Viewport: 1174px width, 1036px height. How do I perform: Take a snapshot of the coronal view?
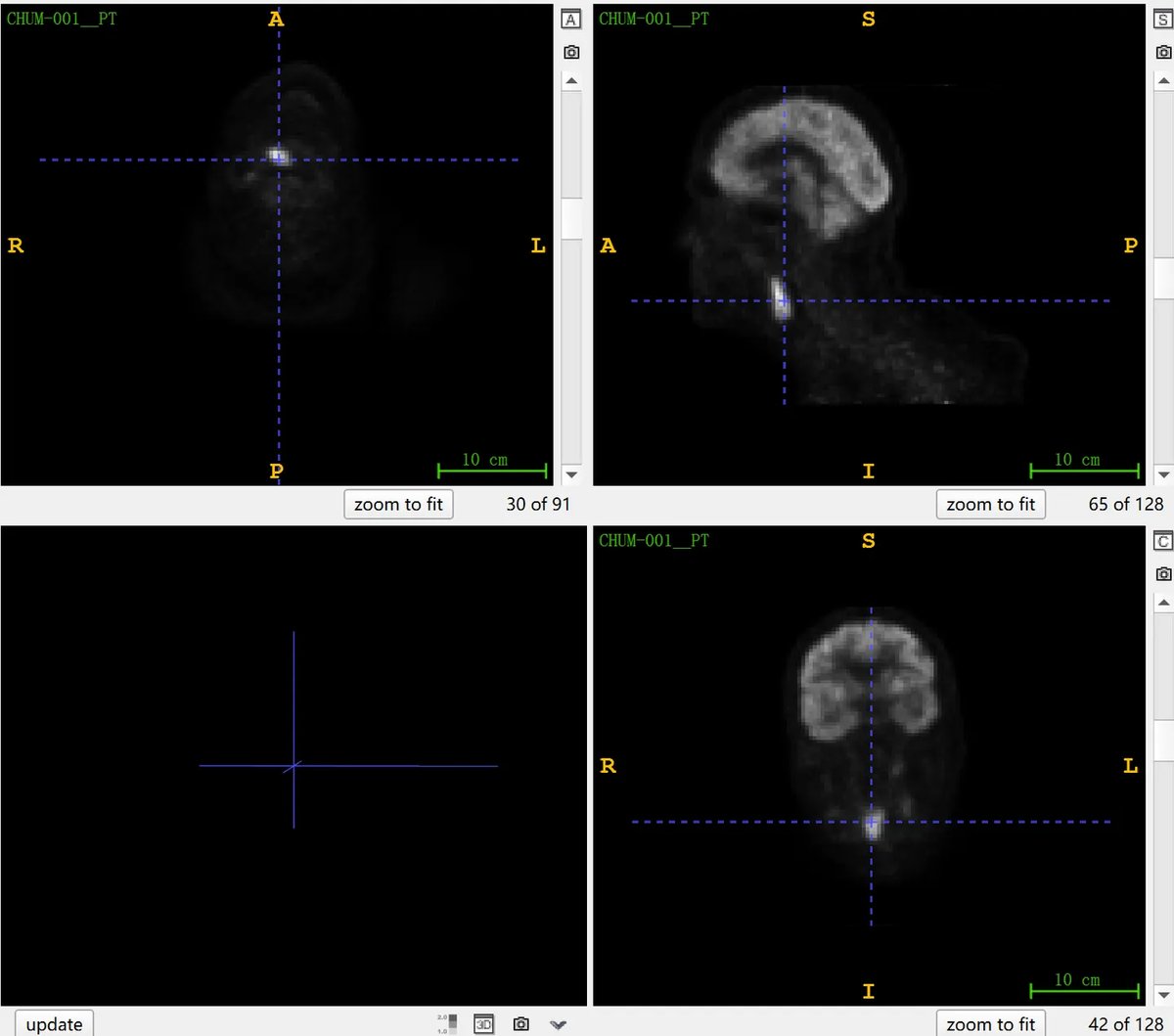[x=1163, y=573]
